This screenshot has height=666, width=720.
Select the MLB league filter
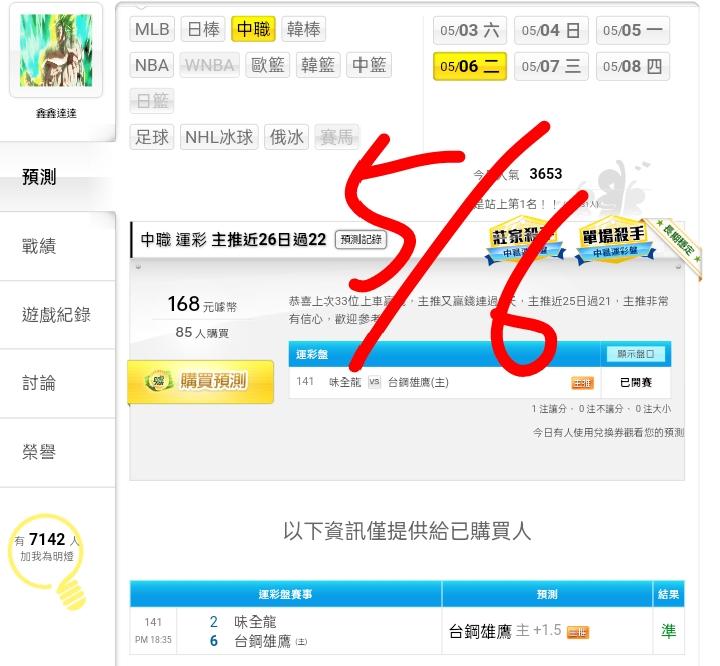coord(152,29)
